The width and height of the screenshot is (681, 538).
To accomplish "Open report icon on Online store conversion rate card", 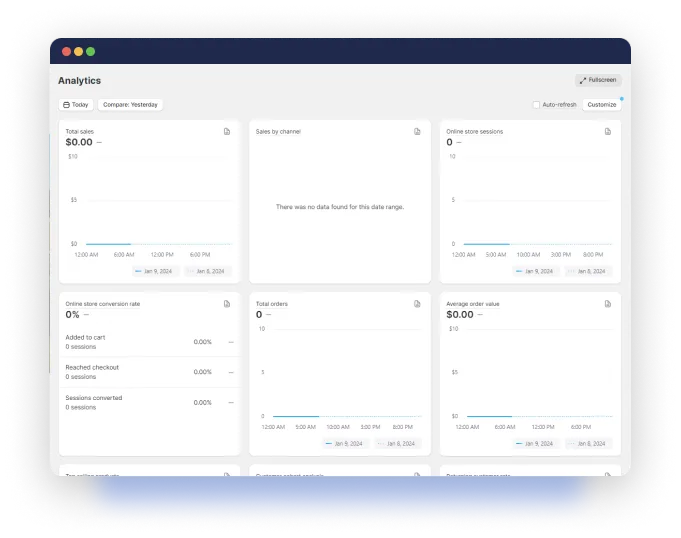I will (227, 303).
